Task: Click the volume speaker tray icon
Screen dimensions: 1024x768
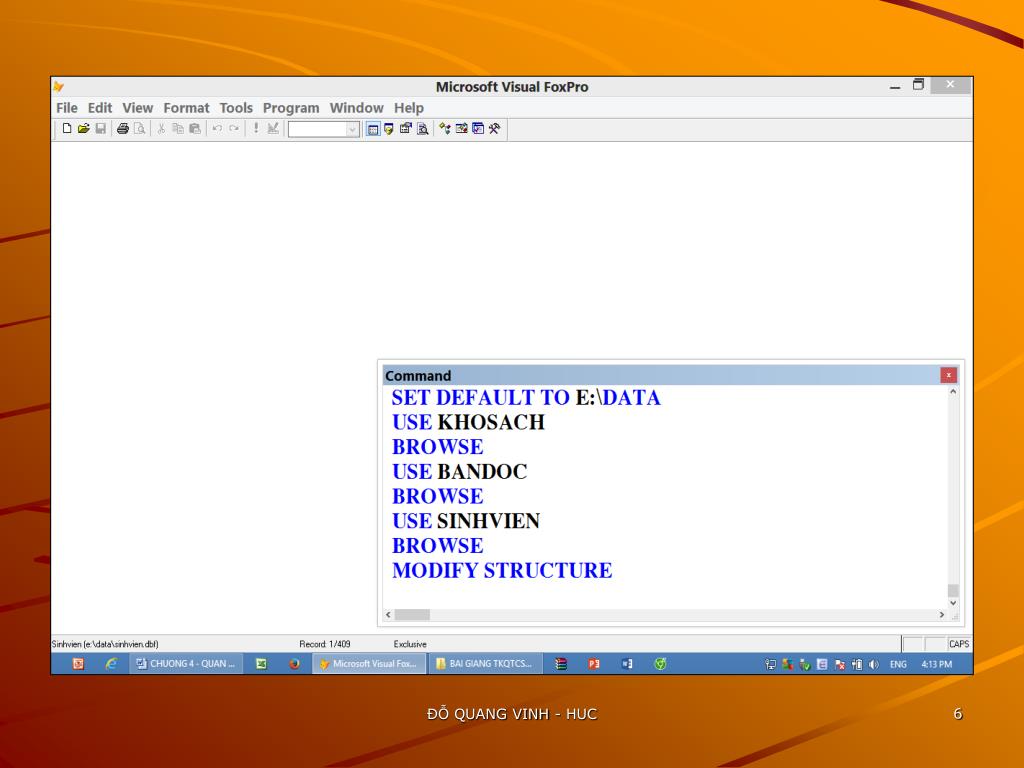Action: pos(874,665)
